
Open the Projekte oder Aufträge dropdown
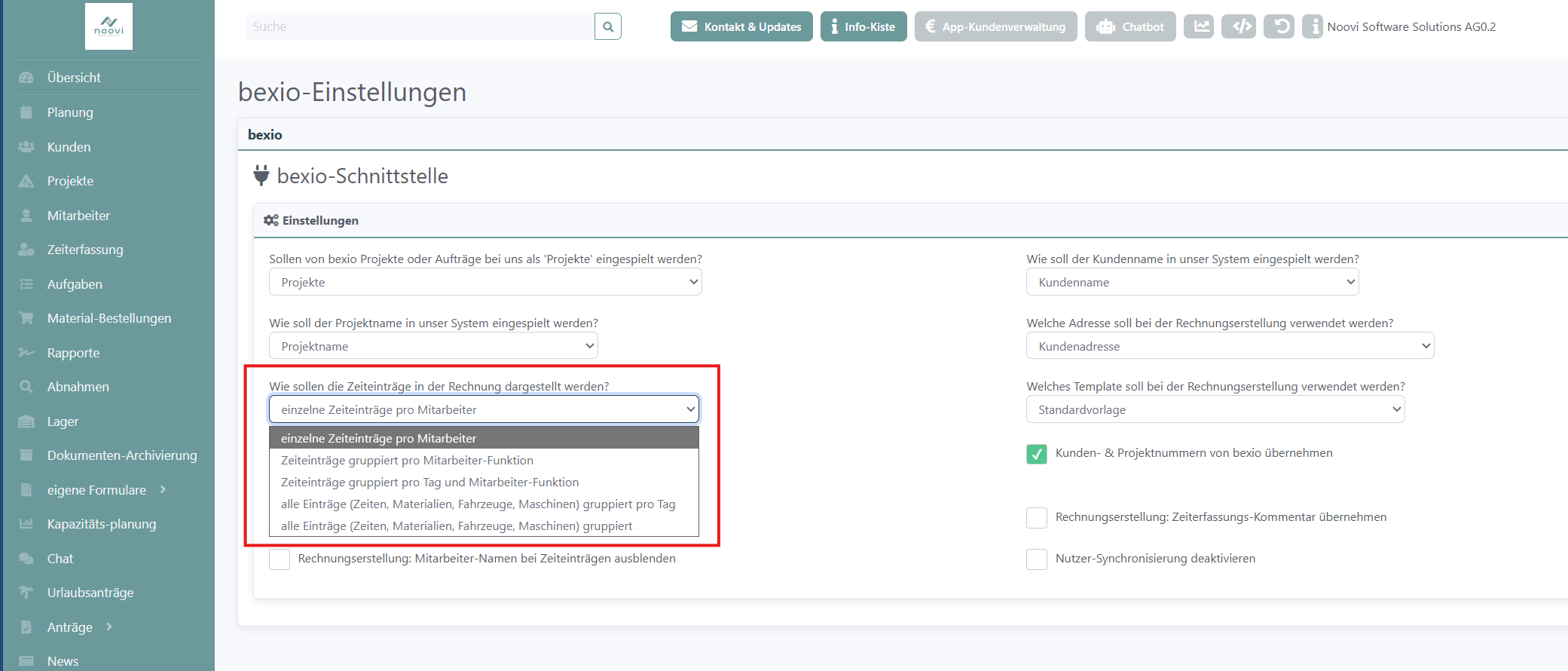coord(485,282)
